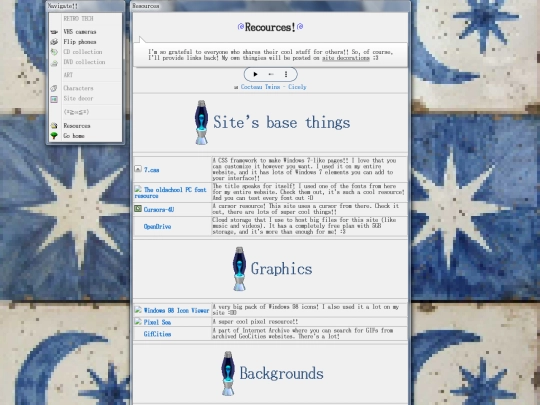Screen dimensions: 540x405
Task: Open the Cursors-4U link
Action: tap(159, 209)
